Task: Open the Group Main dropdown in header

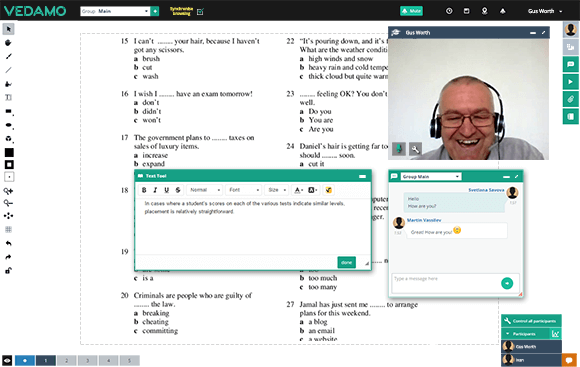Action: [115, 11]
